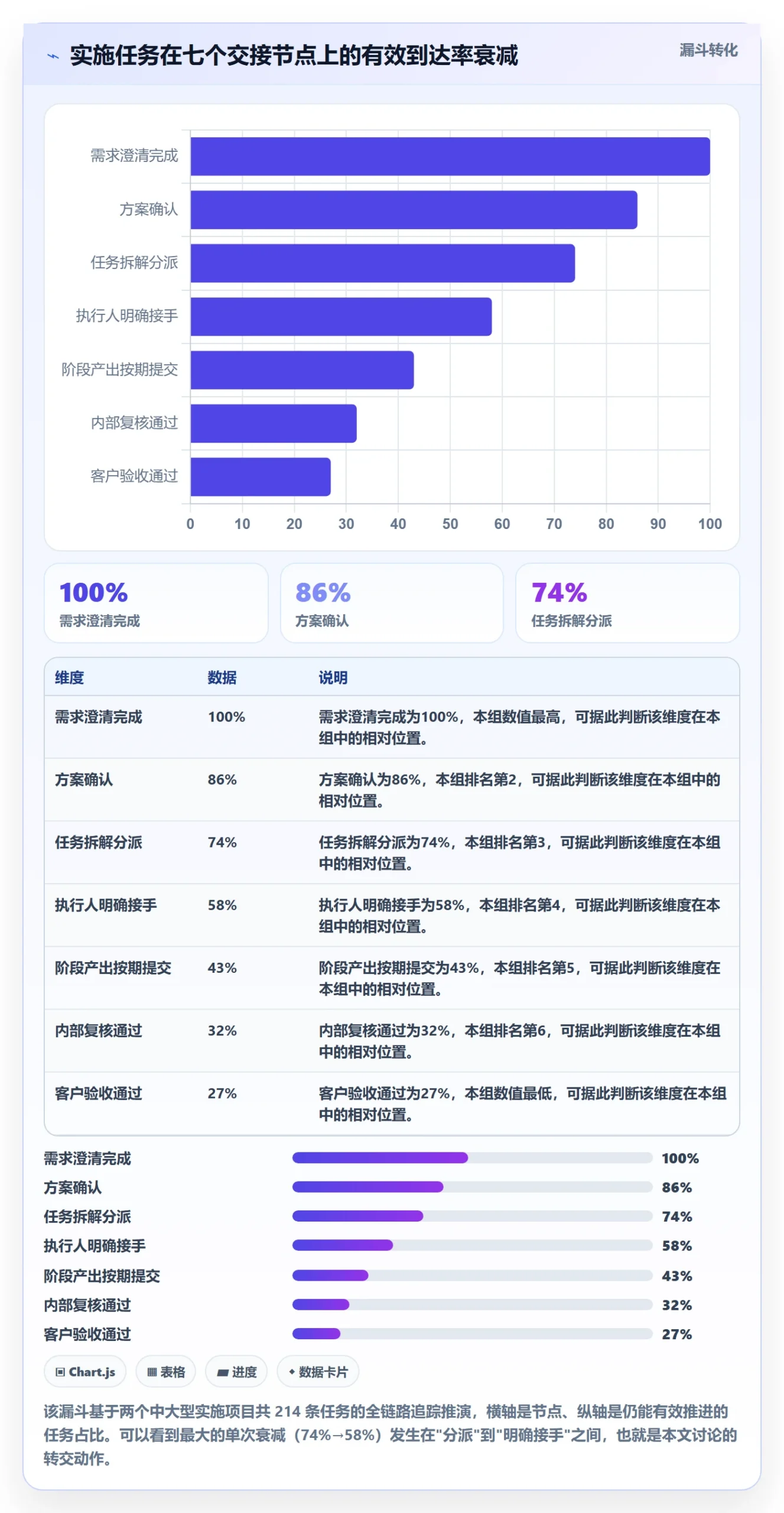Click the 需求澄清完成 bar in chart
The width and height of the screenshot is (784, 1513).
450,157
